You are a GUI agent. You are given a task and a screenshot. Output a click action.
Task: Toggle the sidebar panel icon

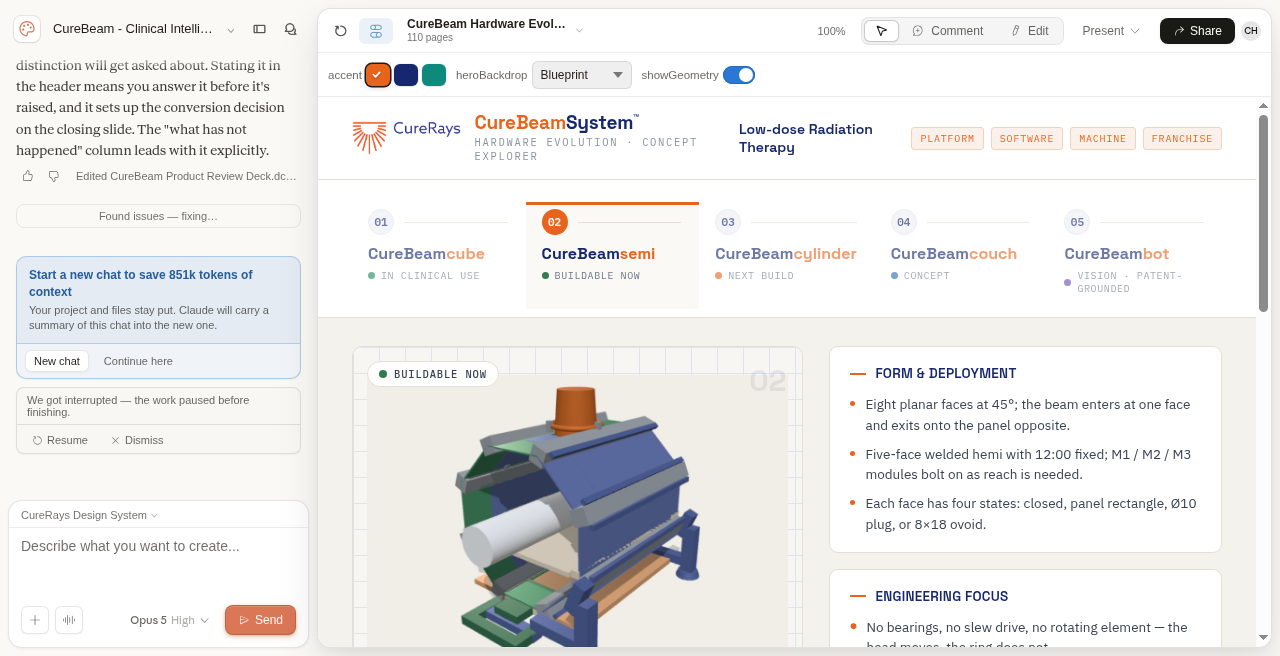pyautogui.click(x=259, y=29)
